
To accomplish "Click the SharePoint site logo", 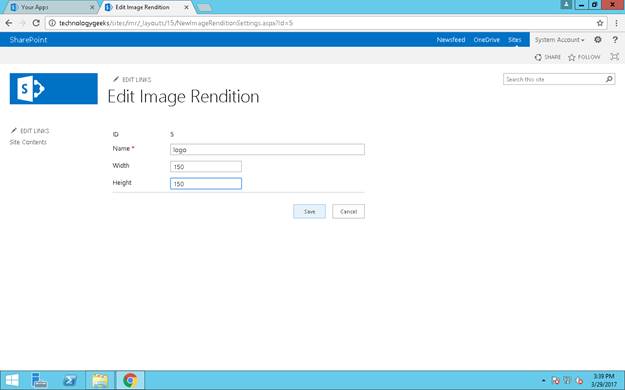I will click(x=54, y=89).
